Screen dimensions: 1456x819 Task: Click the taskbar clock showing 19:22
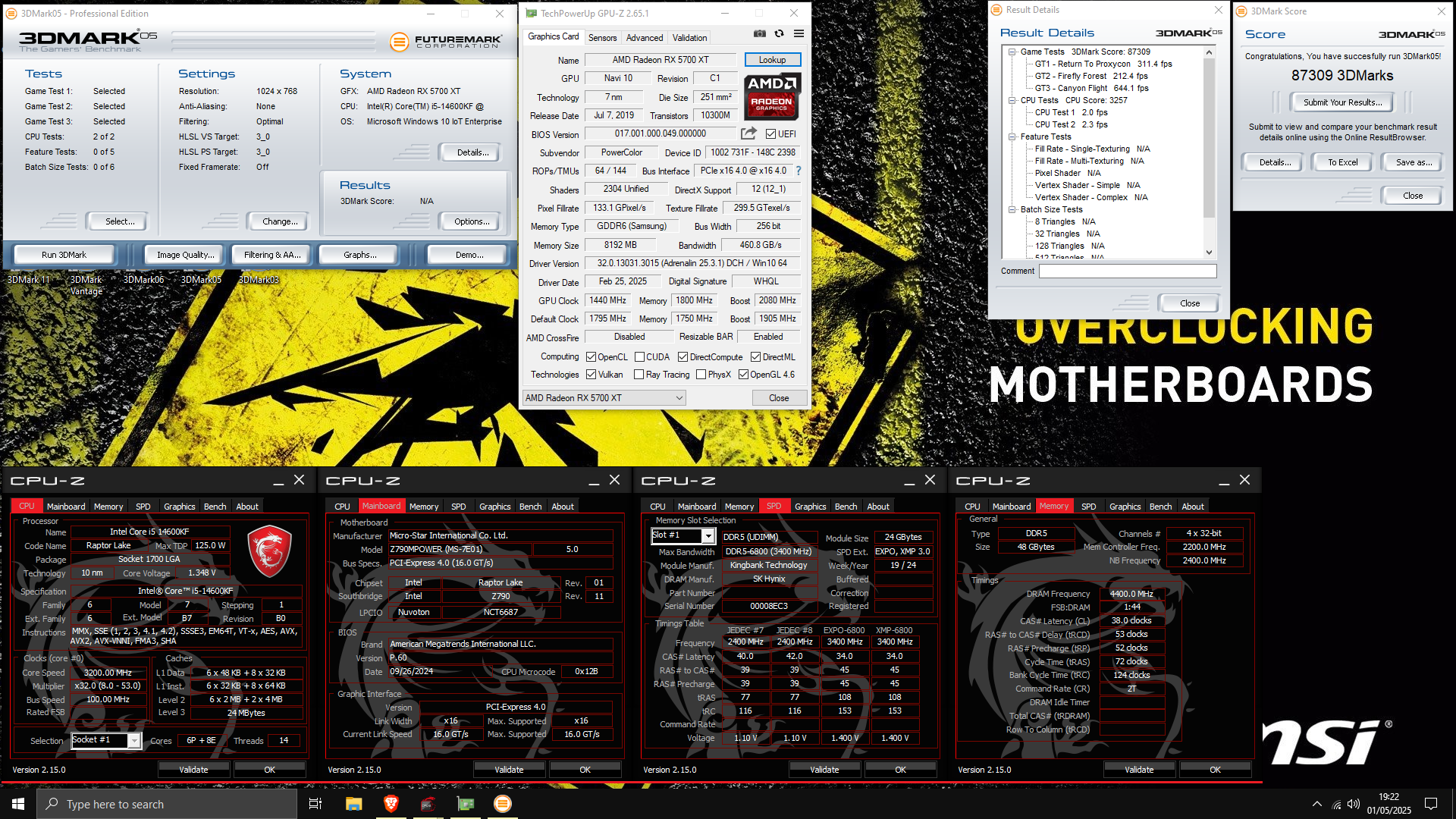[x=1389, y=804]
